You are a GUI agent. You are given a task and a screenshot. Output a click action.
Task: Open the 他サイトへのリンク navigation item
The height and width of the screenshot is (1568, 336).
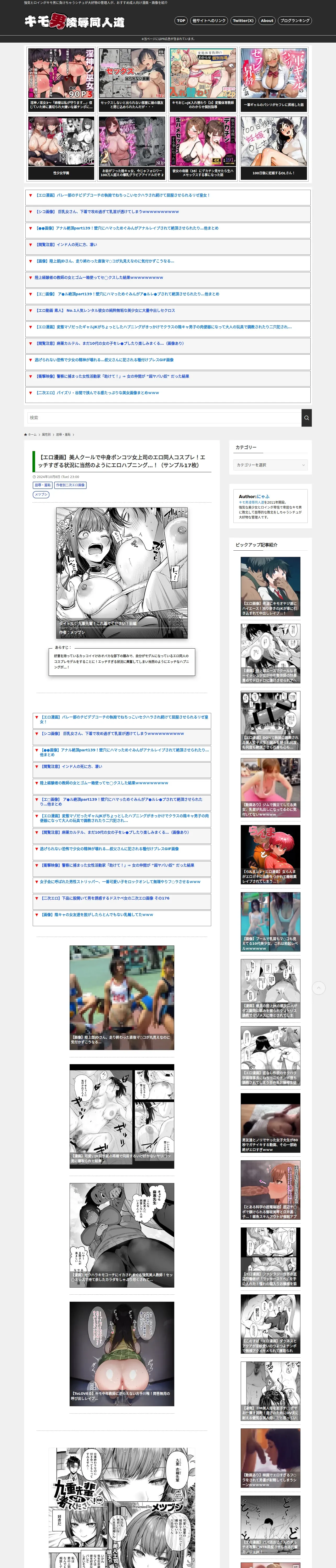[209, 21]
